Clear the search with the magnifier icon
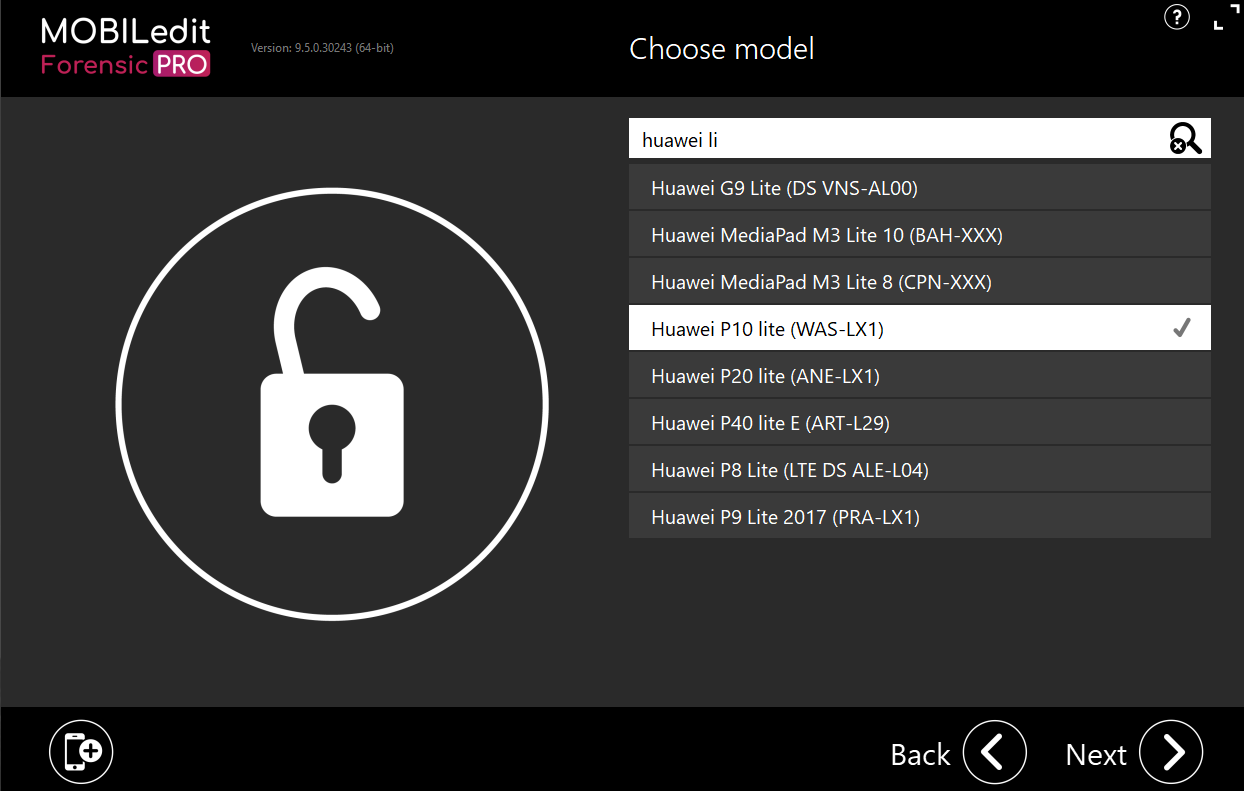1244x791 pixels. pos(1185,139)
